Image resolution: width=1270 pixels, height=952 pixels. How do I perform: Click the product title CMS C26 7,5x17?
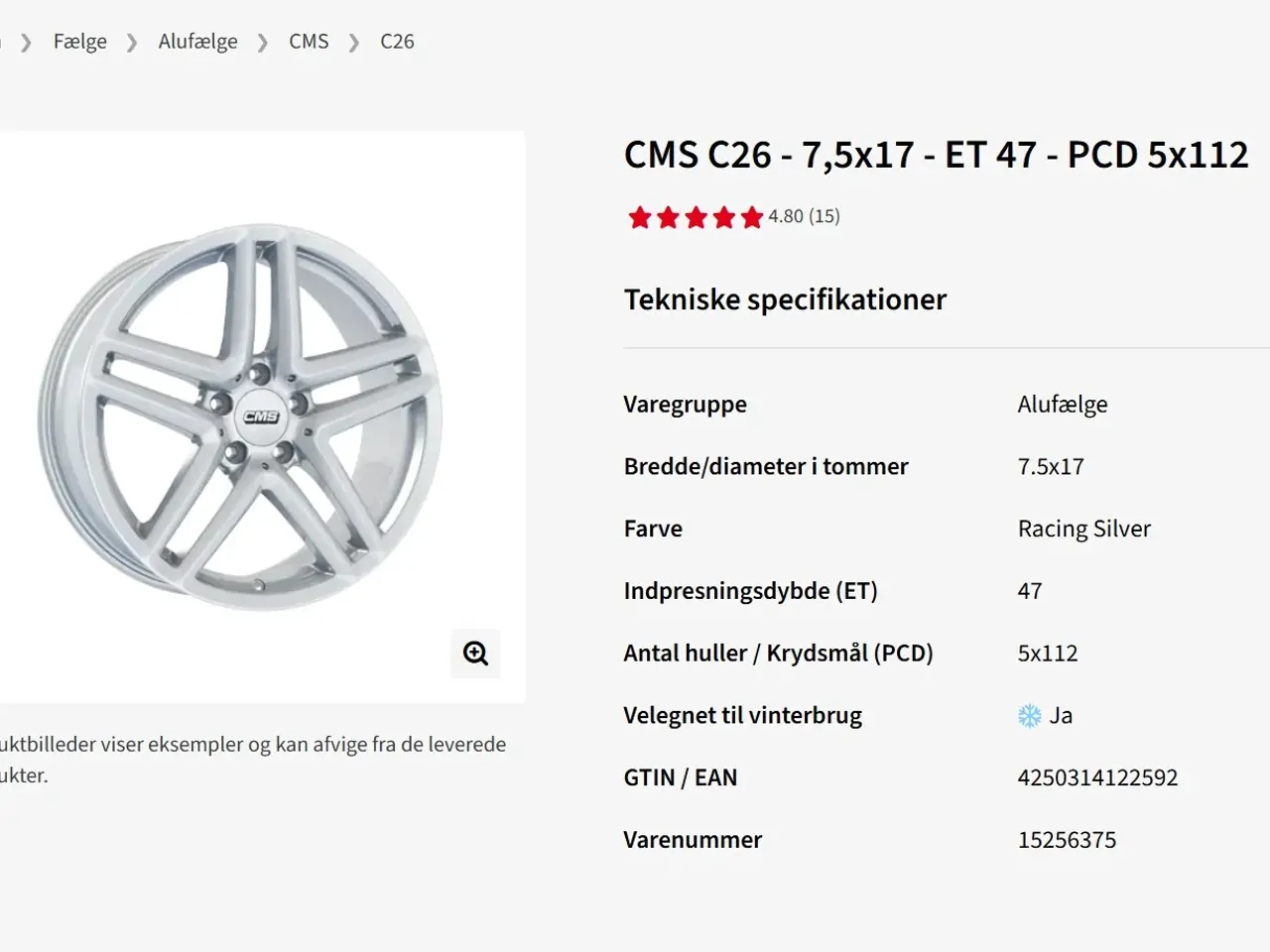[x=936, y=155]
